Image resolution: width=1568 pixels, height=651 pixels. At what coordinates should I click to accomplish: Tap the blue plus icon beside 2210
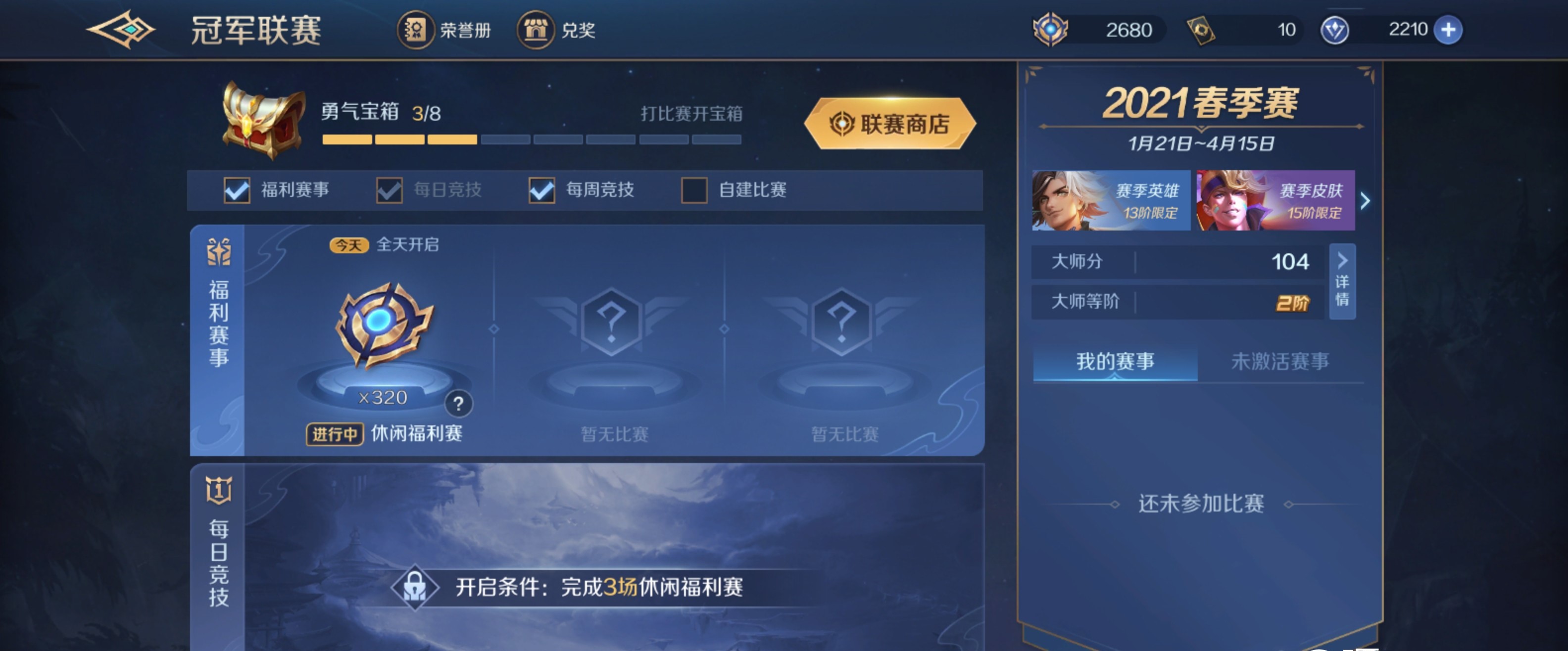1448,30
